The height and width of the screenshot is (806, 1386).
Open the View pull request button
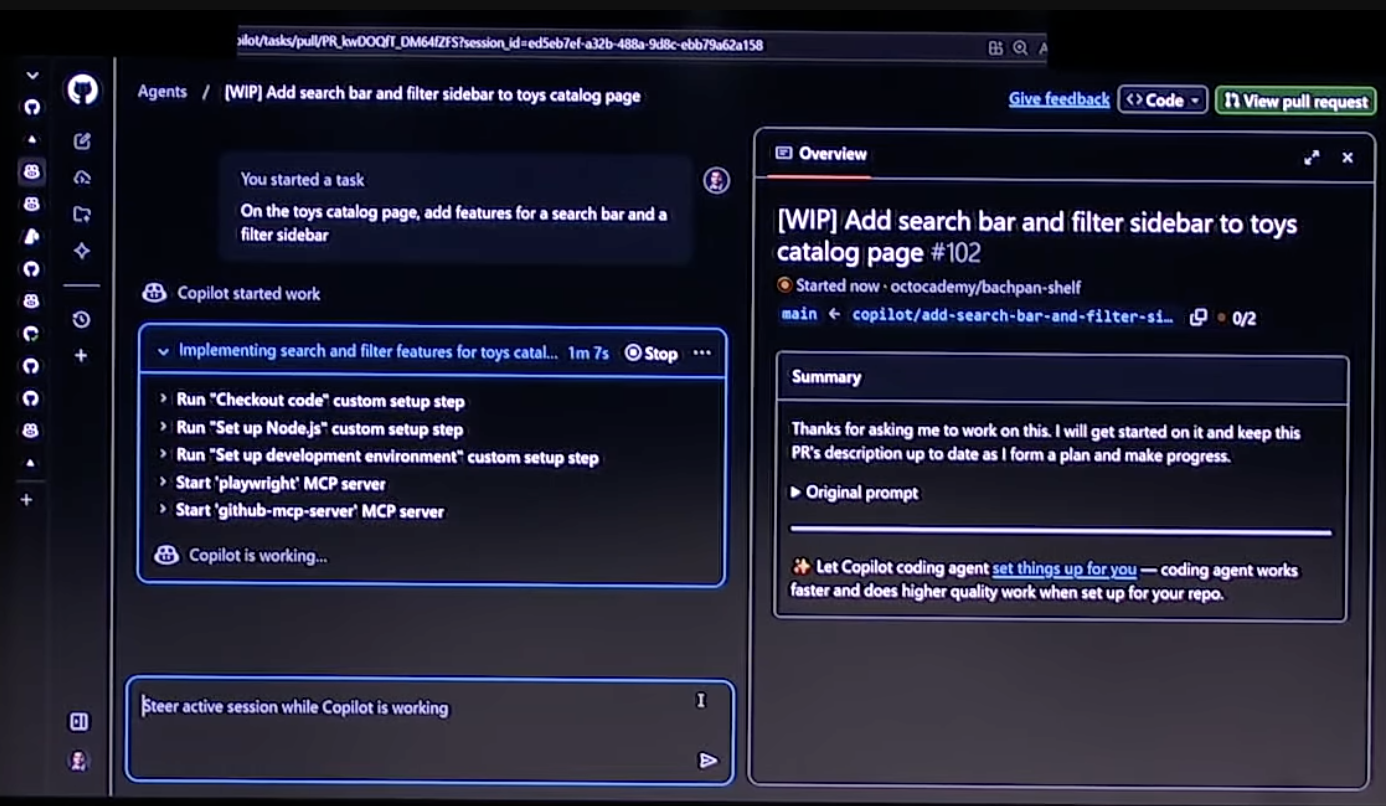point(1295,101)
